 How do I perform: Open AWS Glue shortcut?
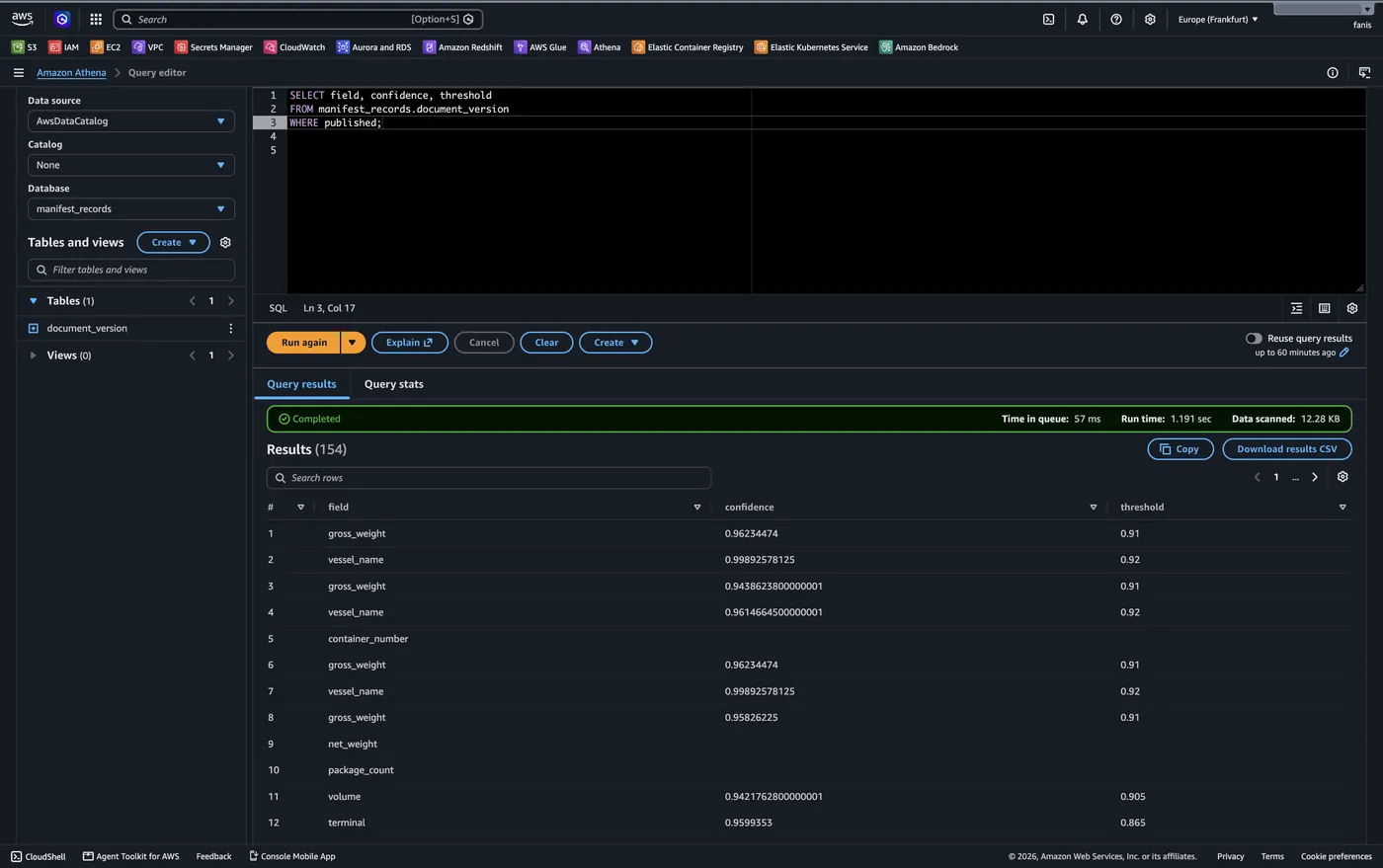pyautogui.click(x=540, y=46)
